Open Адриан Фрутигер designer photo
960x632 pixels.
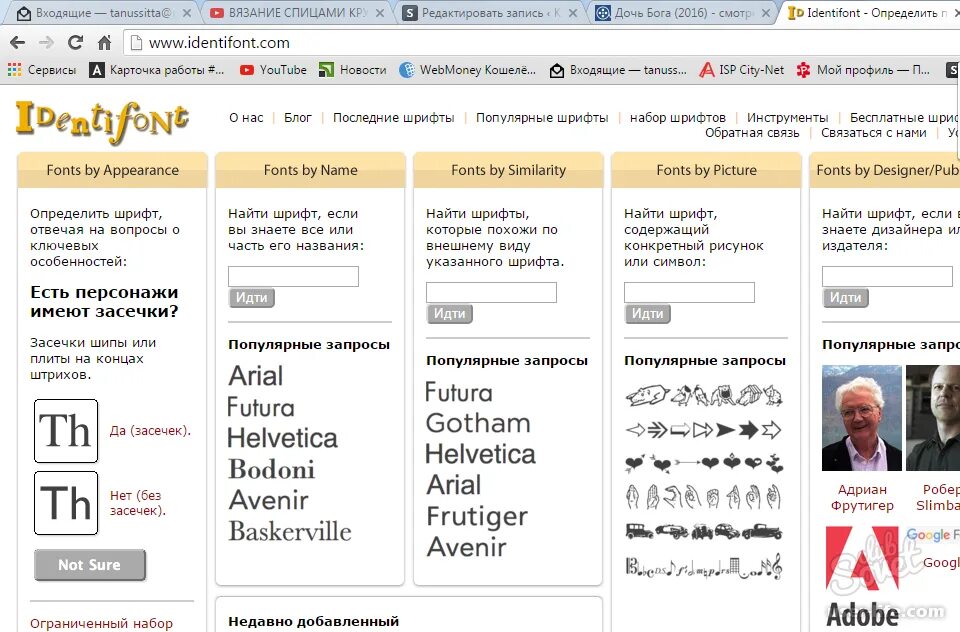[x=862, y=418]
